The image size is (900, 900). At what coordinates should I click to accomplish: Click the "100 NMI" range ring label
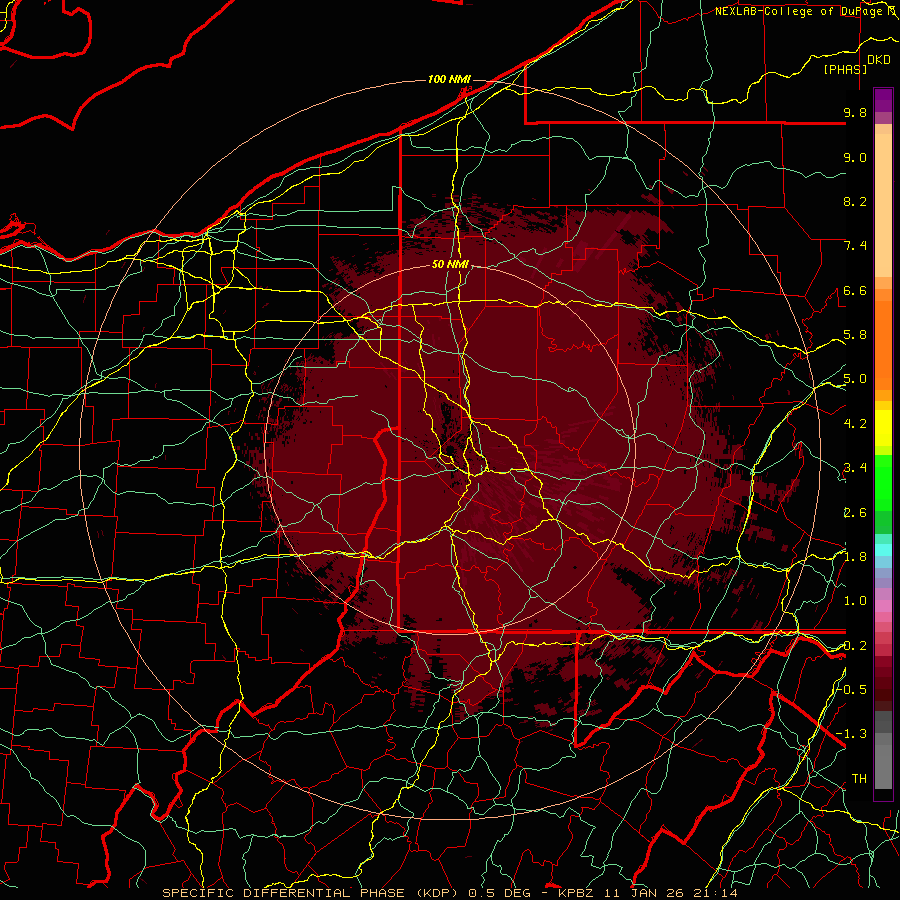click(449, 79)
